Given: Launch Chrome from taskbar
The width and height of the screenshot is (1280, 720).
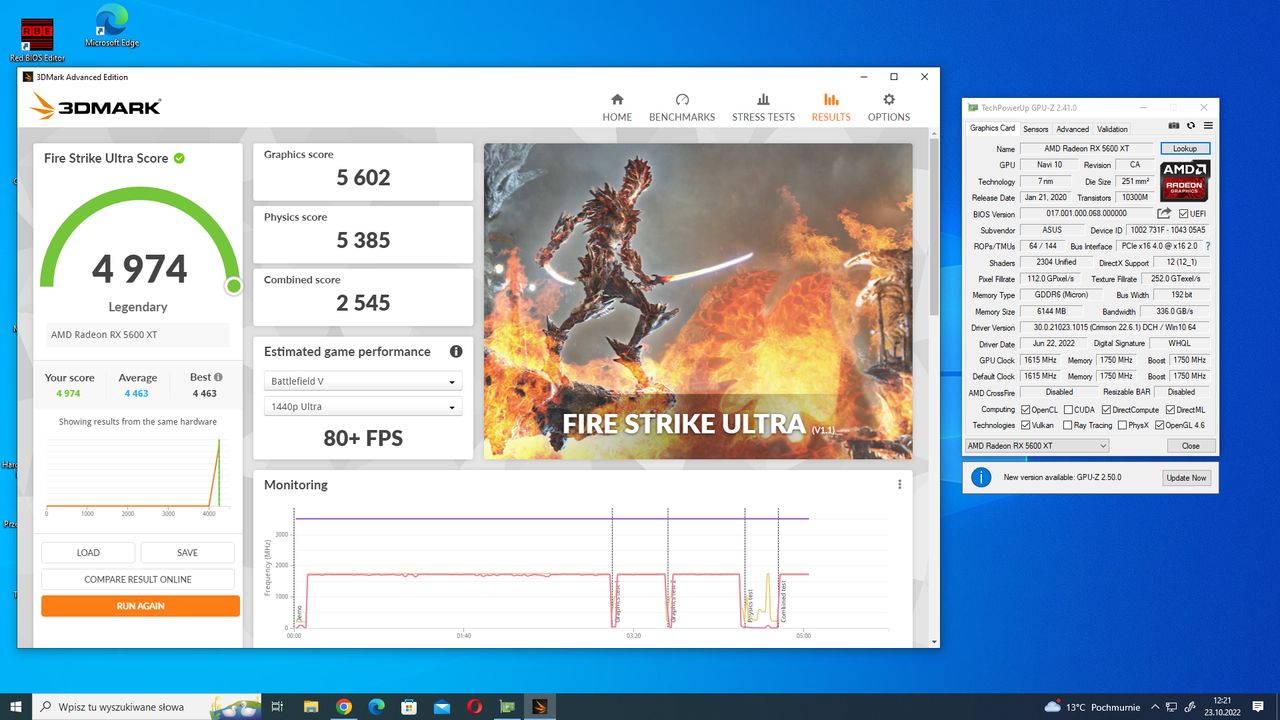Looking at the screenshot, I should (x=344, y=706).
